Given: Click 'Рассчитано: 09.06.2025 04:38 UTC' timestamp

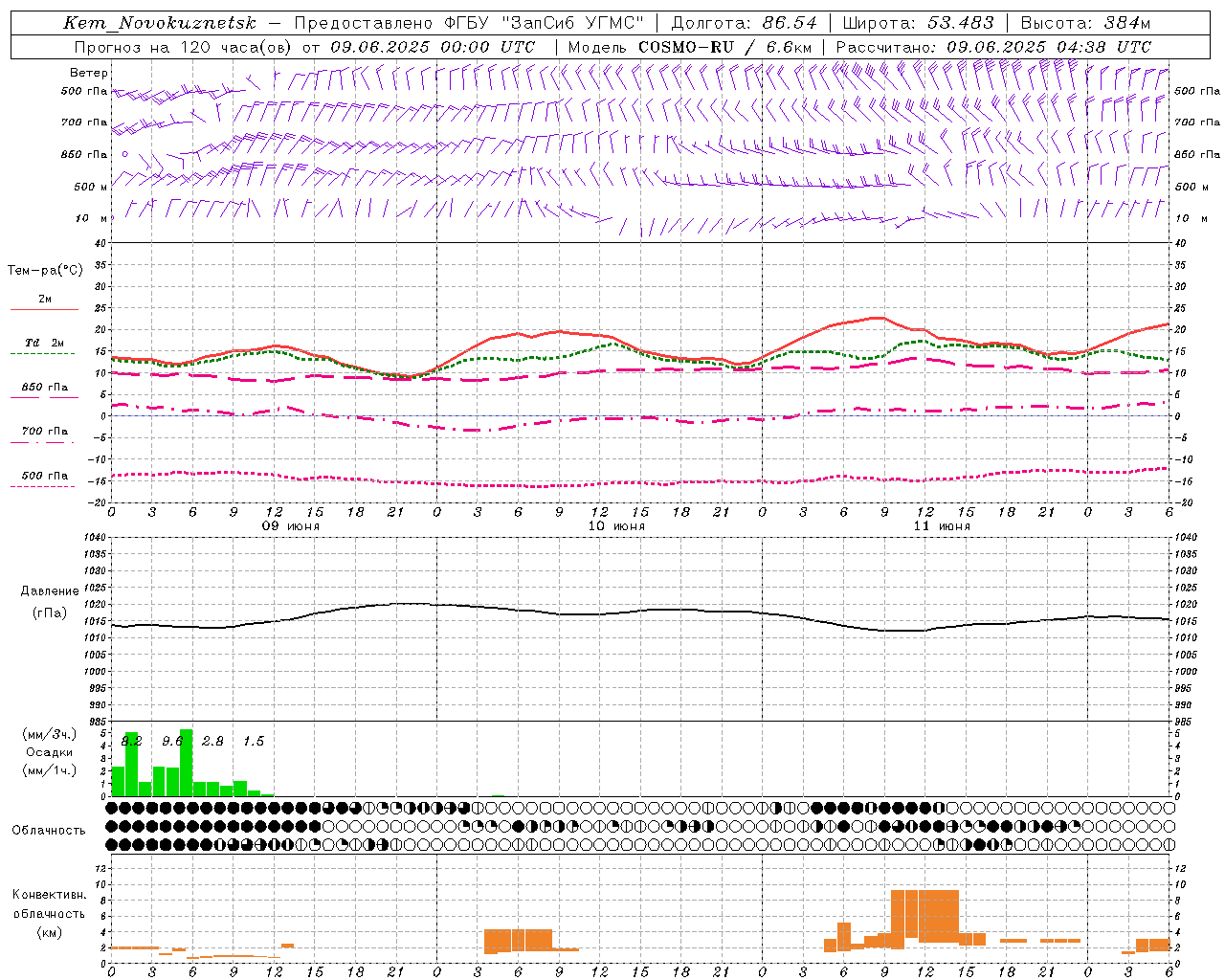Looking at the screenshot, I should pos(993,46).
